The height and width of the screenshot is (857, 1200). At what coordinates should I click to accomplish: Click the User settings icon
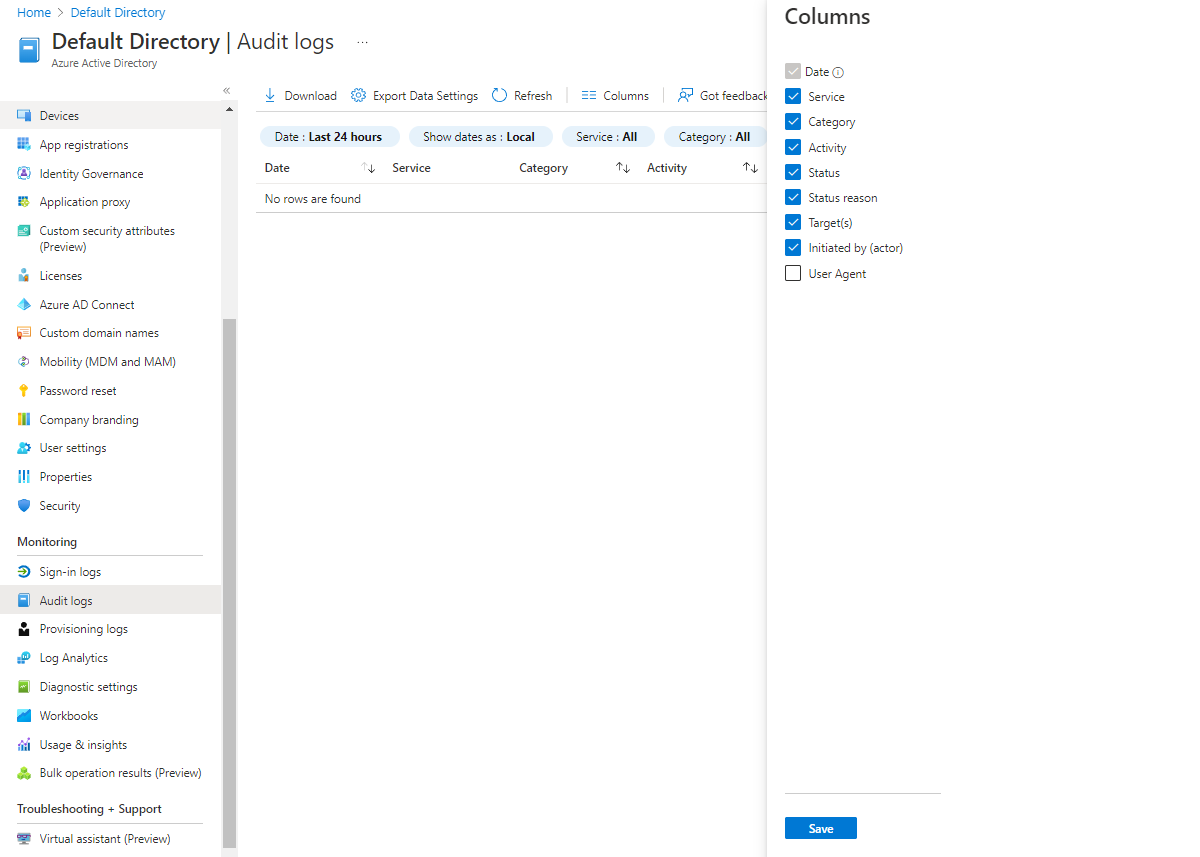[24, 448]
